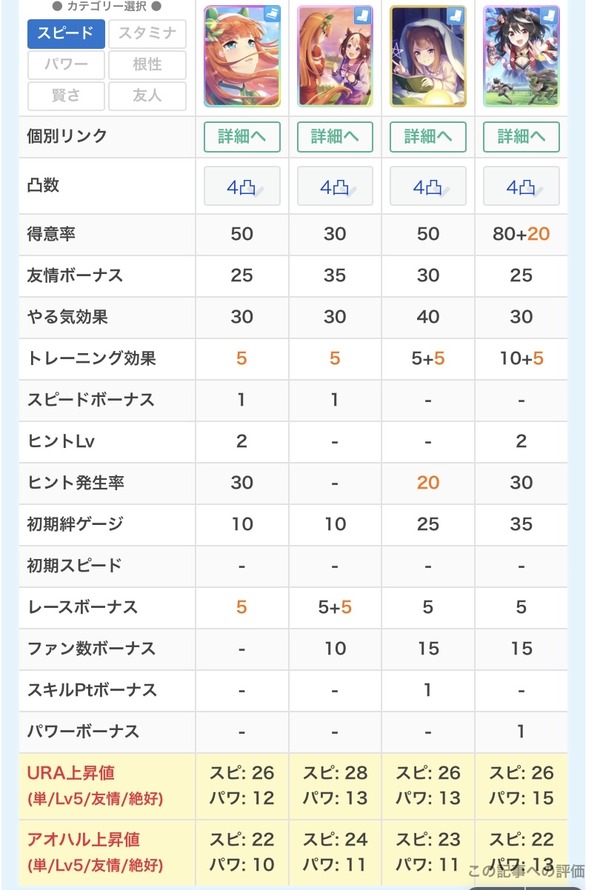Select the スピード category filter
Image resolution: width=600 pixels, height=890 pixels.
pyautogui.click(x=66, y=33)
